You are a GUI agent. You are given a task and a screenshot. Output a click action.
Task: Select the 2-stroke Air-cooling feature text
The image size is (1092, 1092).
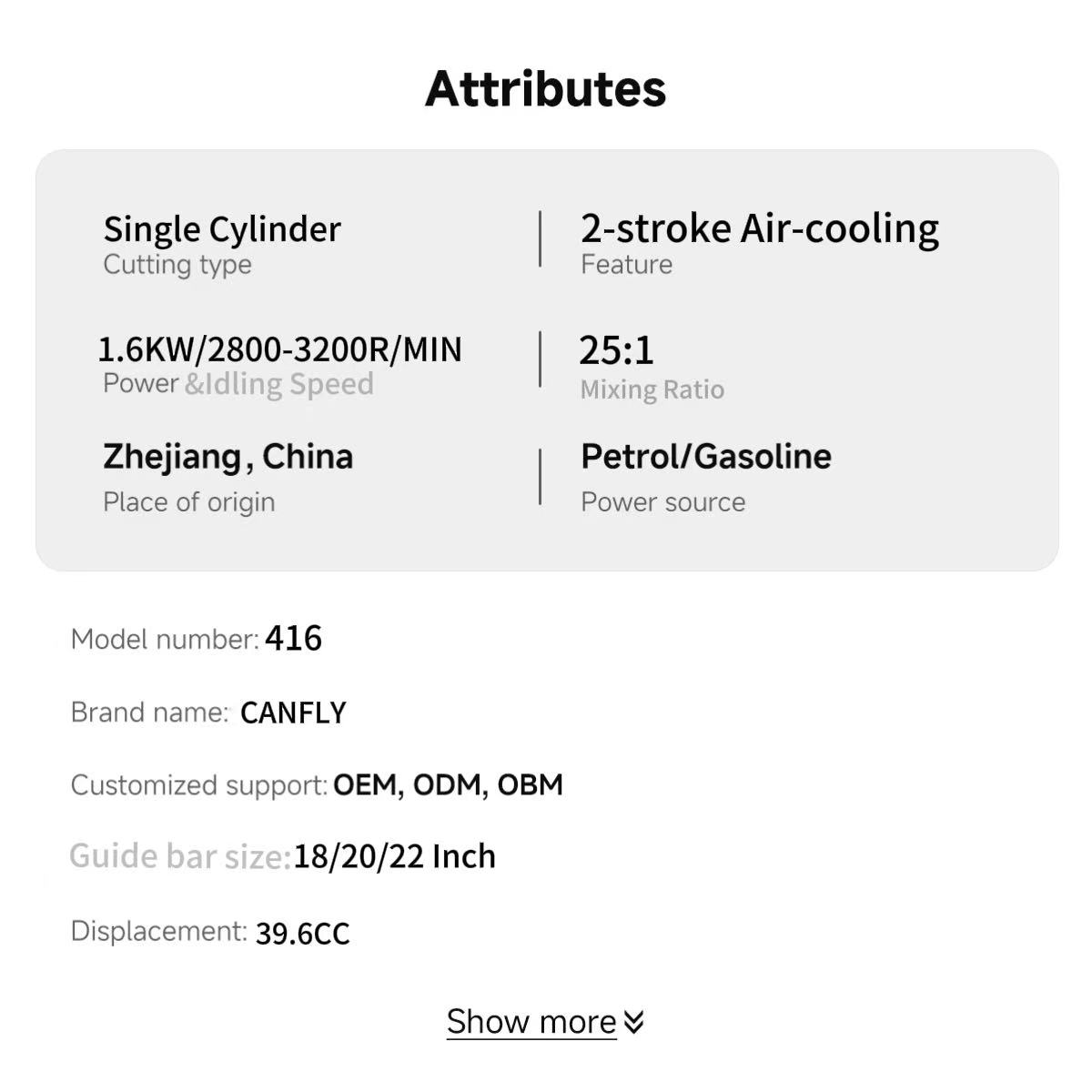(x=760, y=227)
